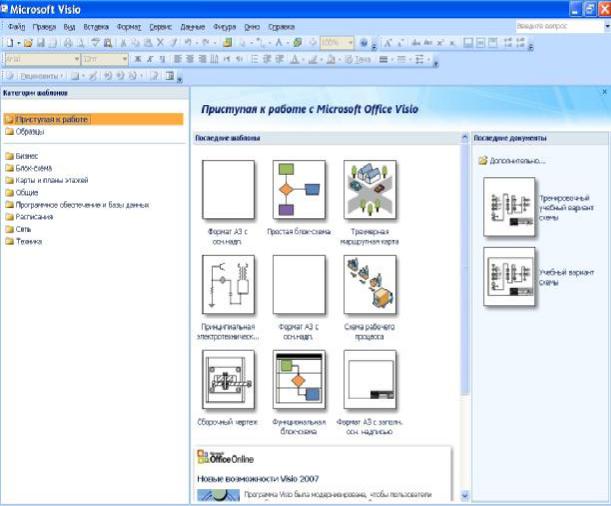The image size is (611, 506).
Task: Click the New document icon
Action: (9, 43)
